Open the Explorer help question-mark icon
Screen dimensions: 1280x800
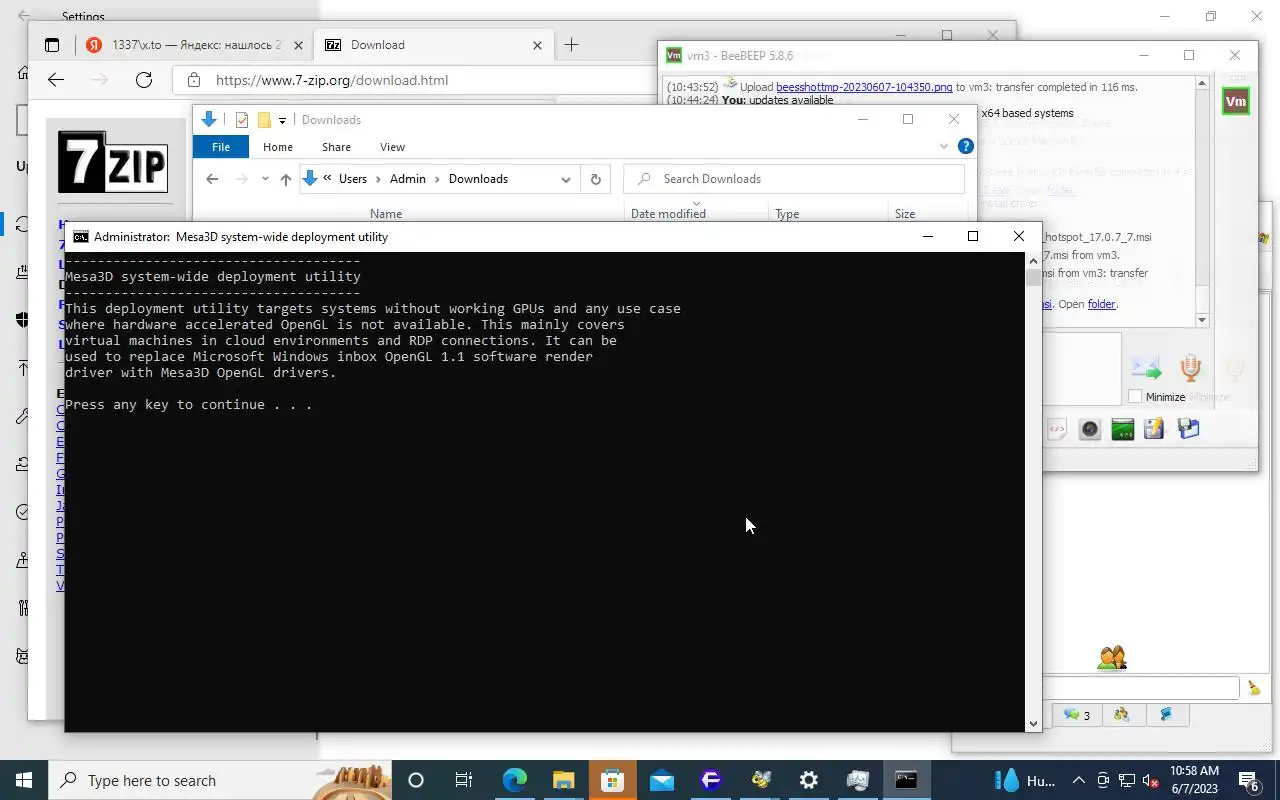click(x=966, y=146)
